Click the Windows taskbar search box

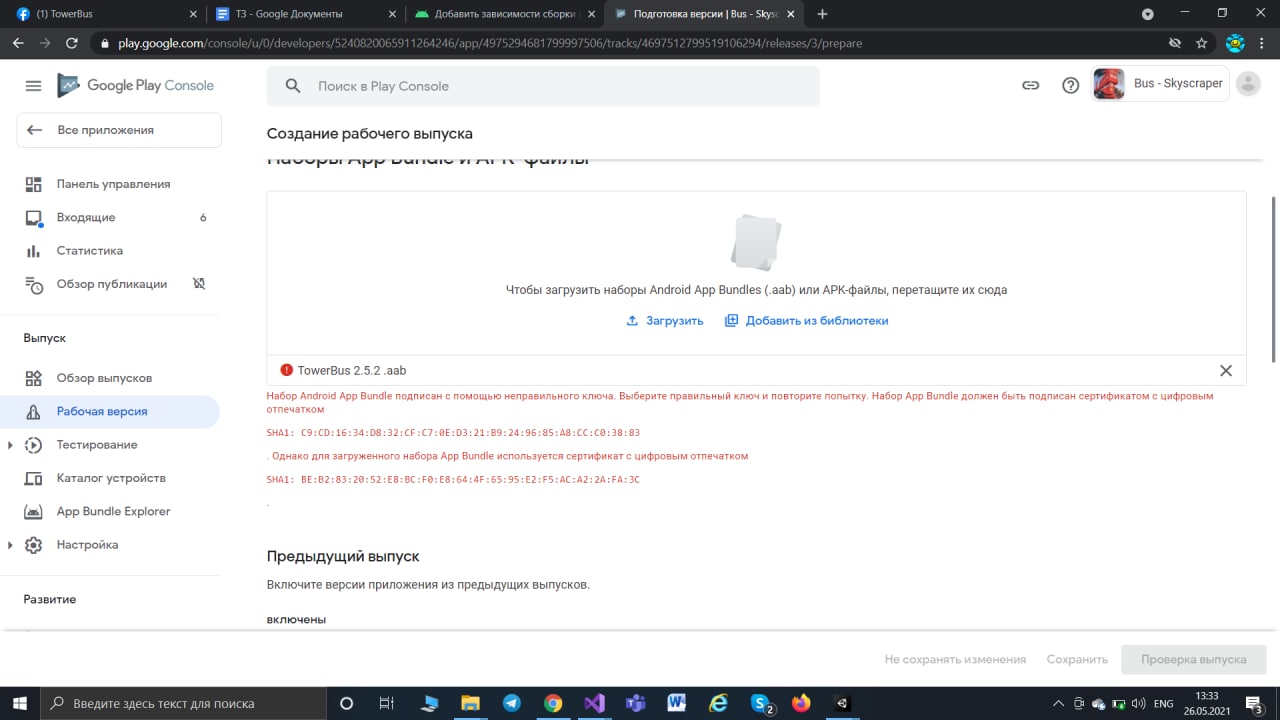[x=183, y=703]
